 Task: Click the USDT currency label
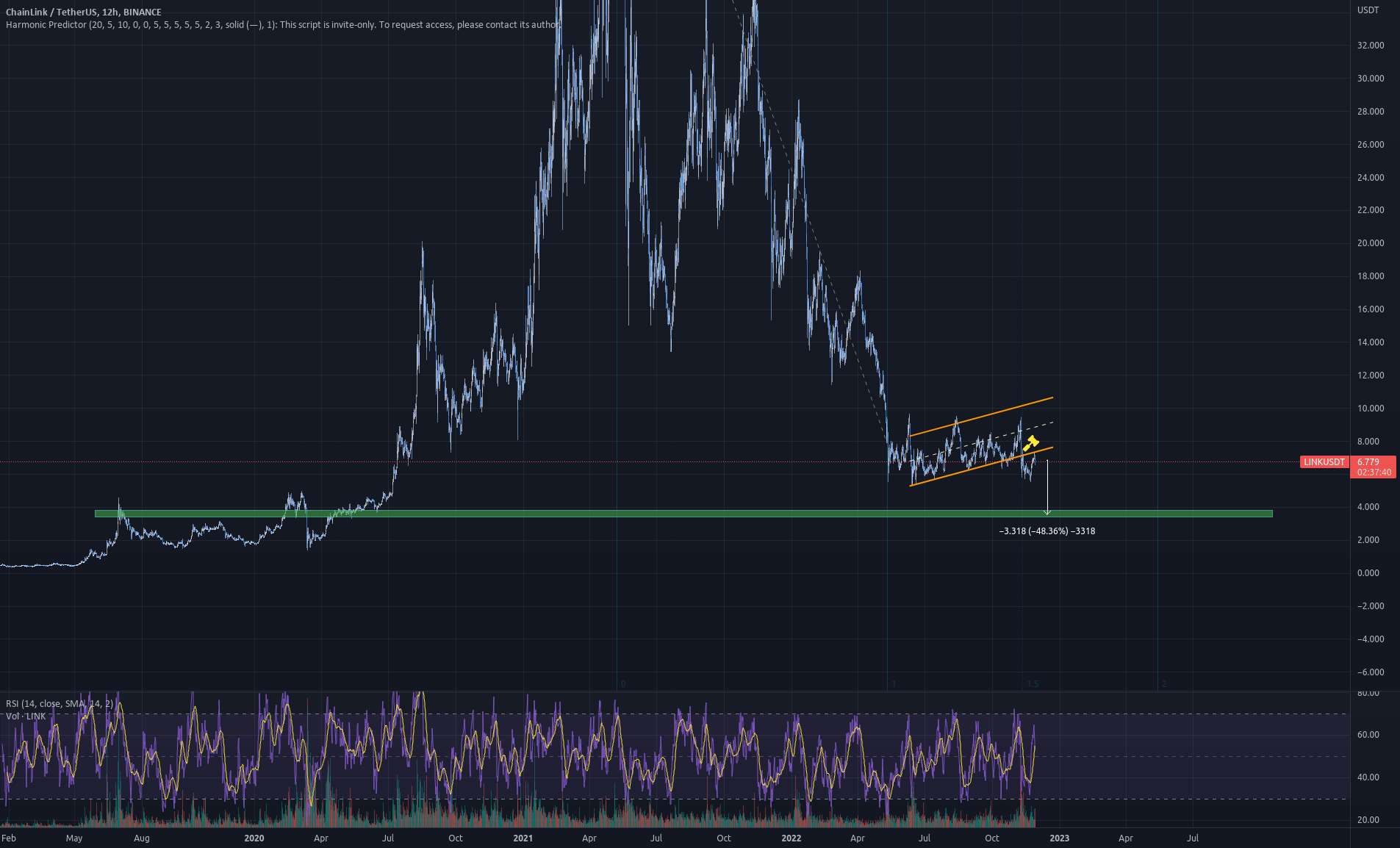pos(1368,10)
